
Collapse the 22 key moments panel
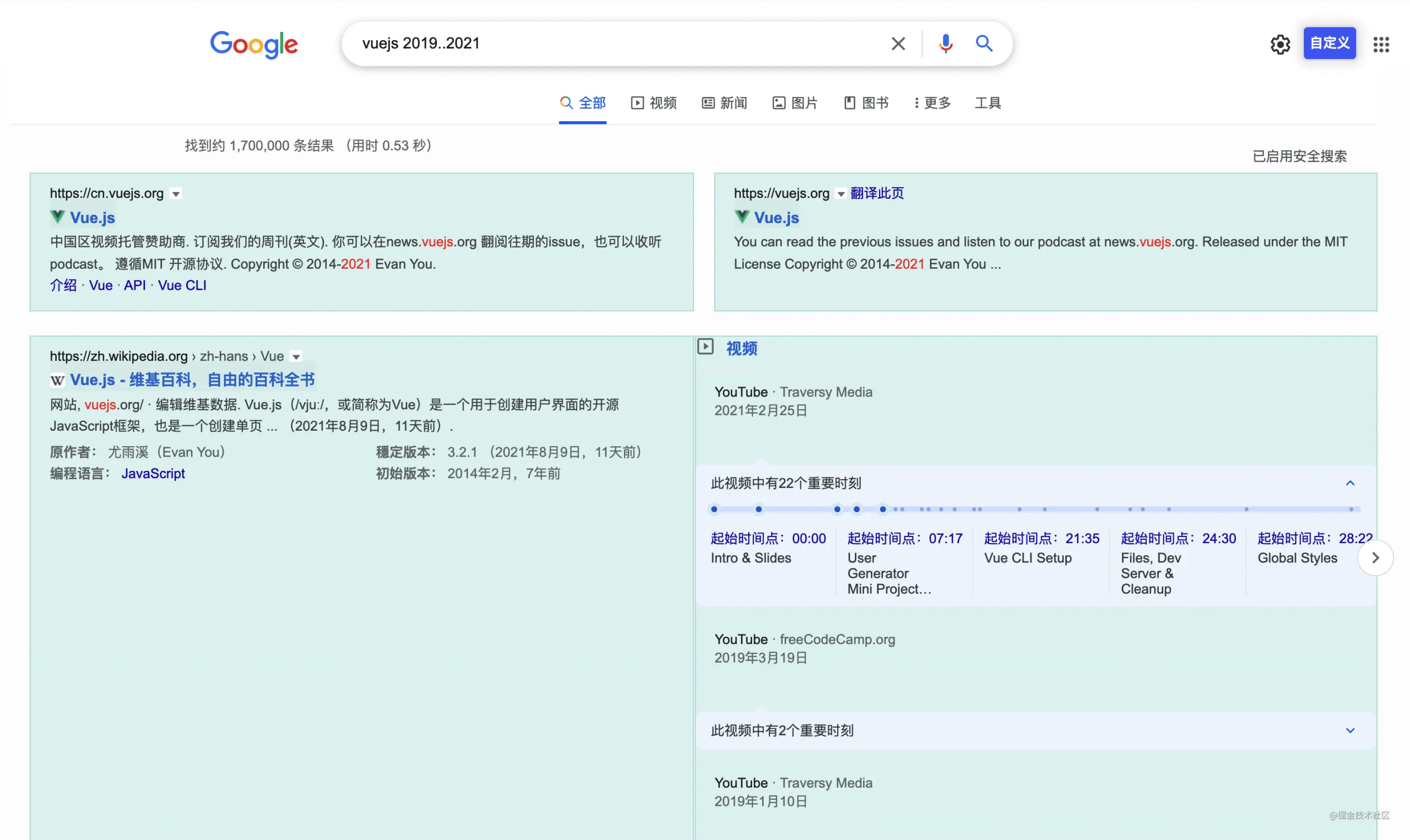(1349, 484)
